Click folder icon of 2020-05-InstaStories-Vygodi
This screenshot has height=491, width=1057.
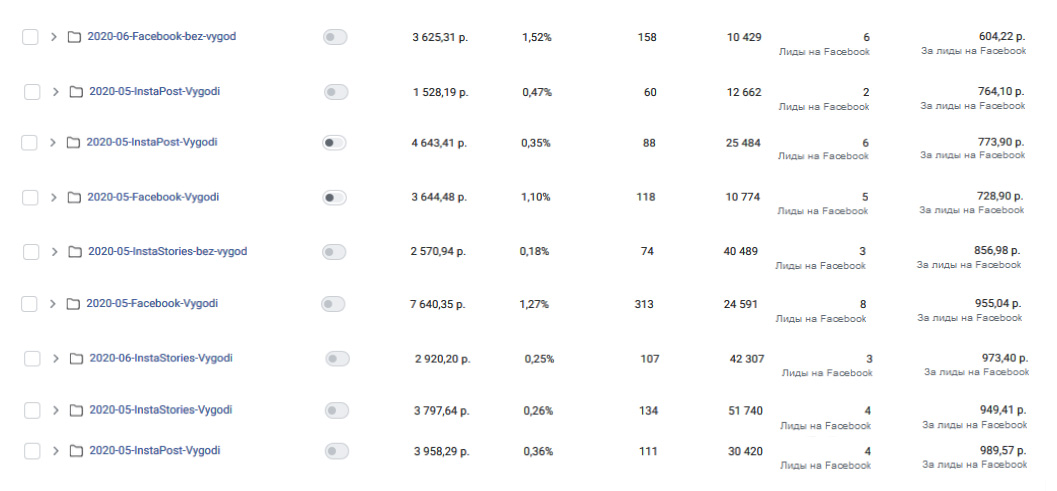76,410
